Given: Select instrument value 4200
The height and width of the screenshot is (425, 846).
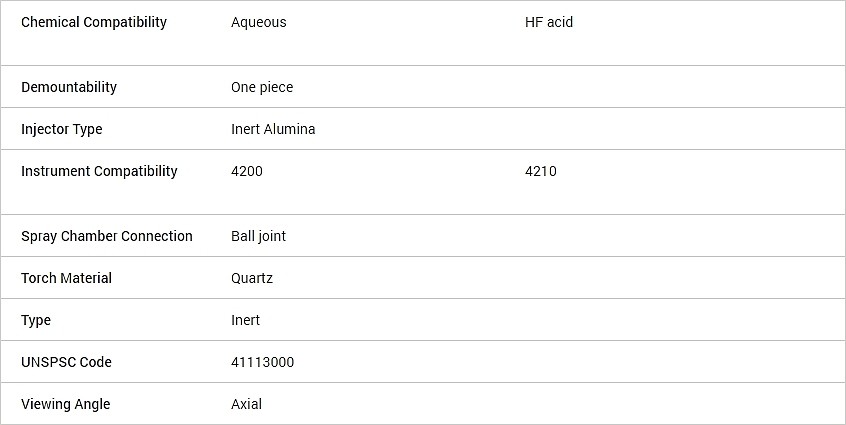Looking at the screenshot, I should coord(247,172).
